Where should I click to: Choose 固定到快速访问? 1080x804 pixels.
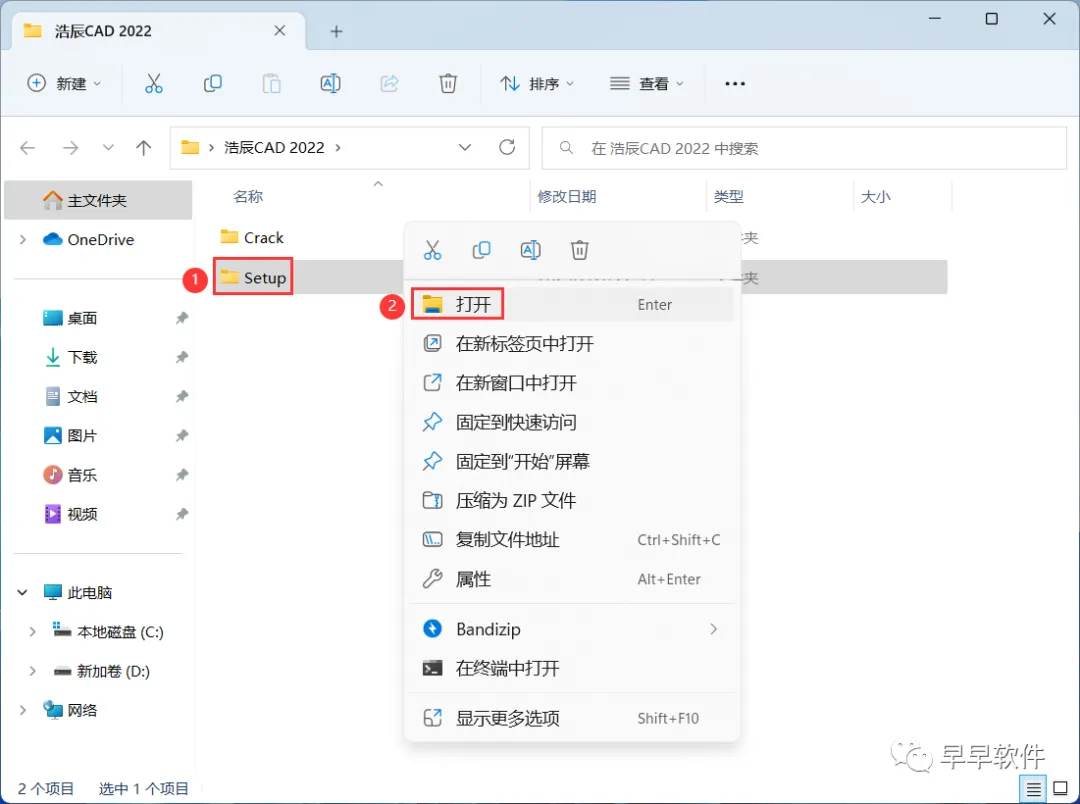(572, 422)
